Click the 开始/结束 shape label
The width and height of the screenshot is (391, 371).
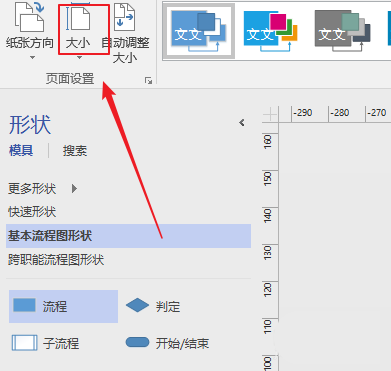182,343
